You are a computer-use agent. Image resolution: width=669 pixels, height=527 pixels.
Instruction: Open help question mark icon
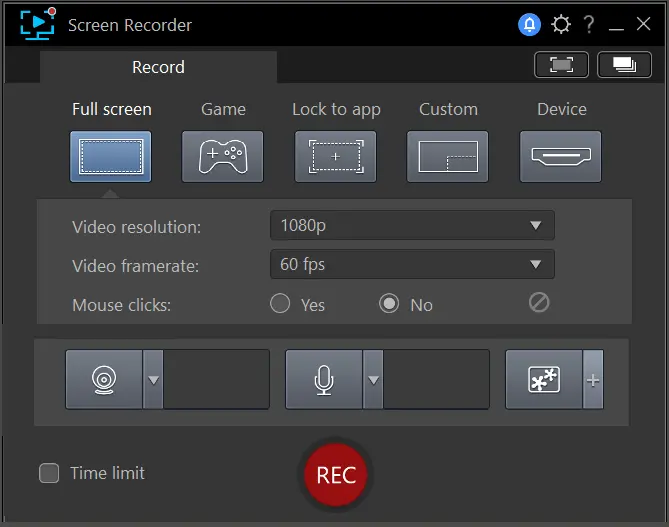click(x=589, y=25)
